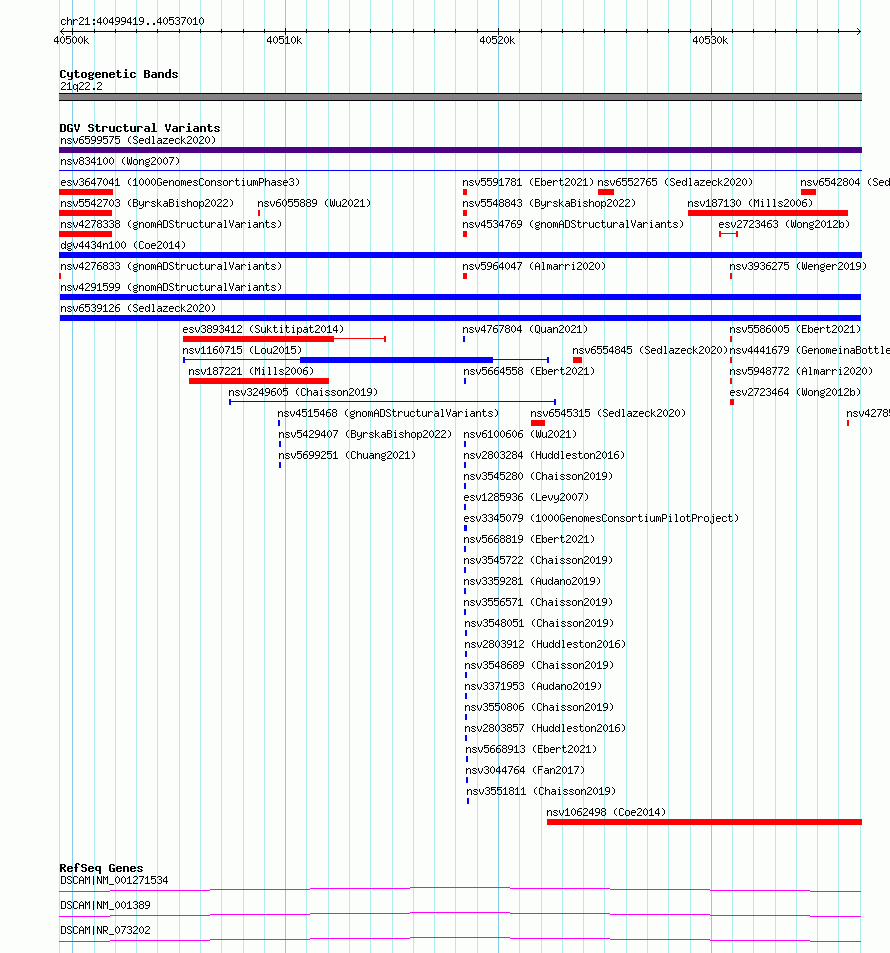Select nsv6552765 (Sedlazeck2020) label
Viewport: 890px width, 953px height.
tap(675, 182)
